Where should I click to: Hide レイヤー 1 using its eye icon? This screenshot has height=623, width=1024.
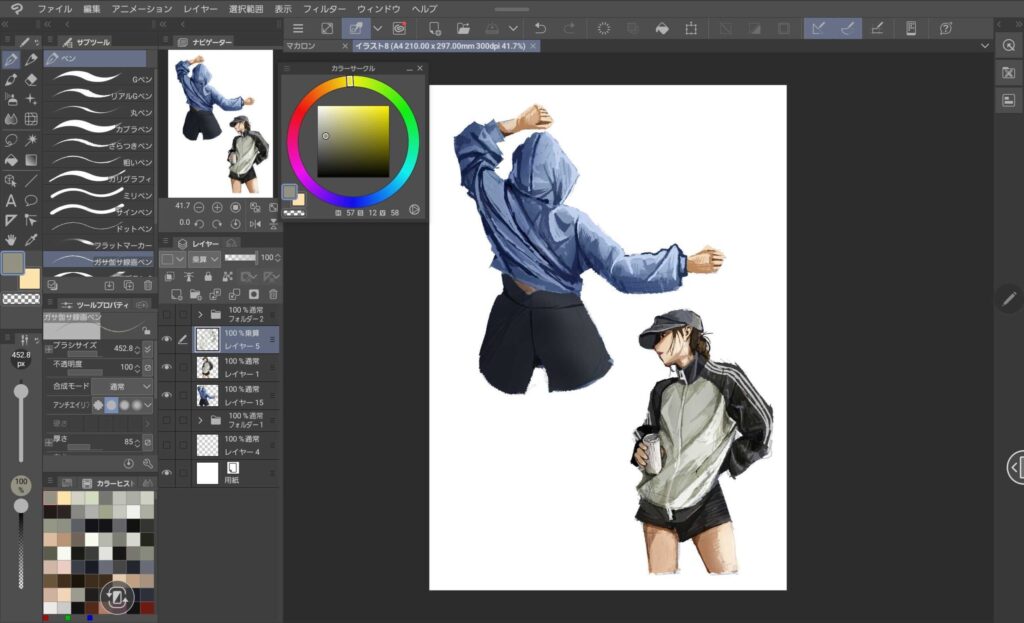[x=167, y=367]
